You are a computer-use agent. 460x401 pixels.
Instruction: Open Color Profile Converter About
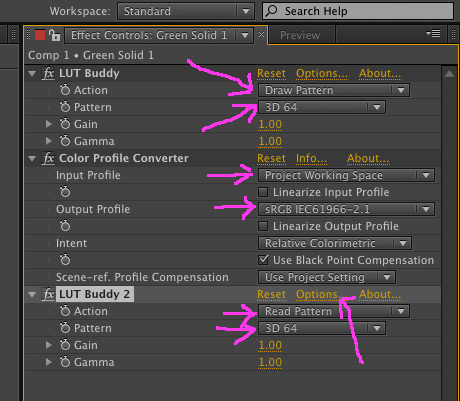pyautogui.click(x=368, y=158)
